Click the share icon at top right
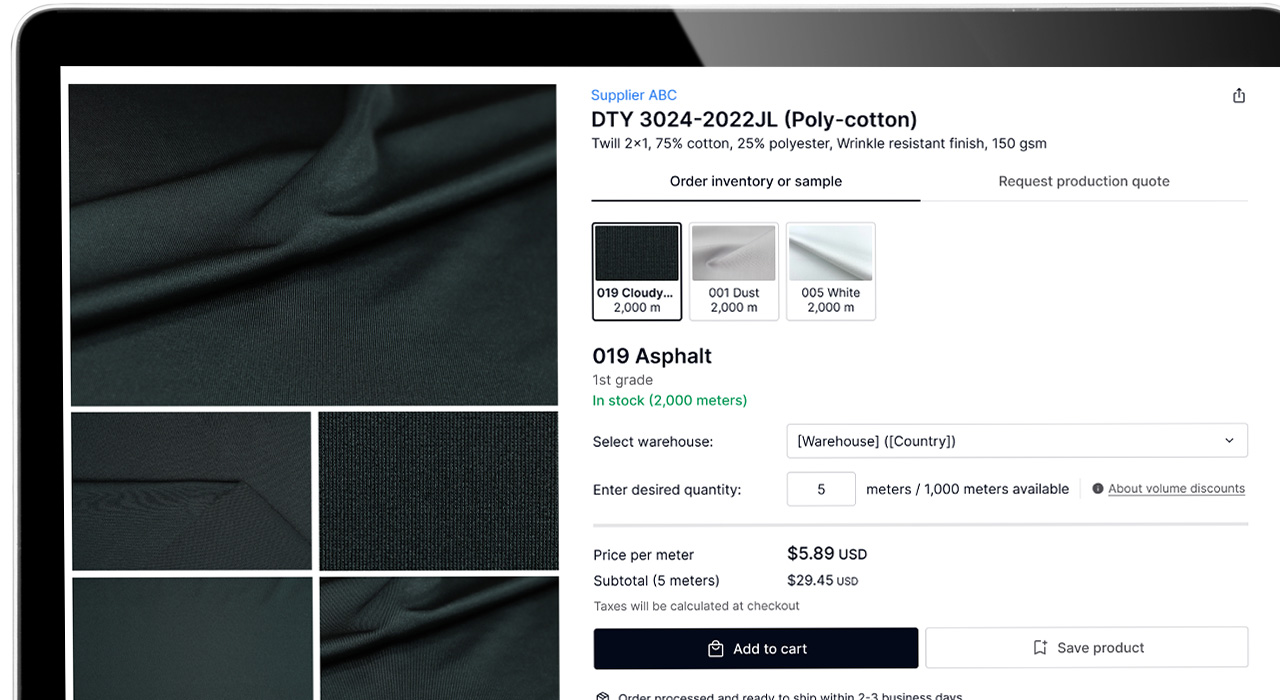This screenshot has width=1280, height=700. (1239, 96)
